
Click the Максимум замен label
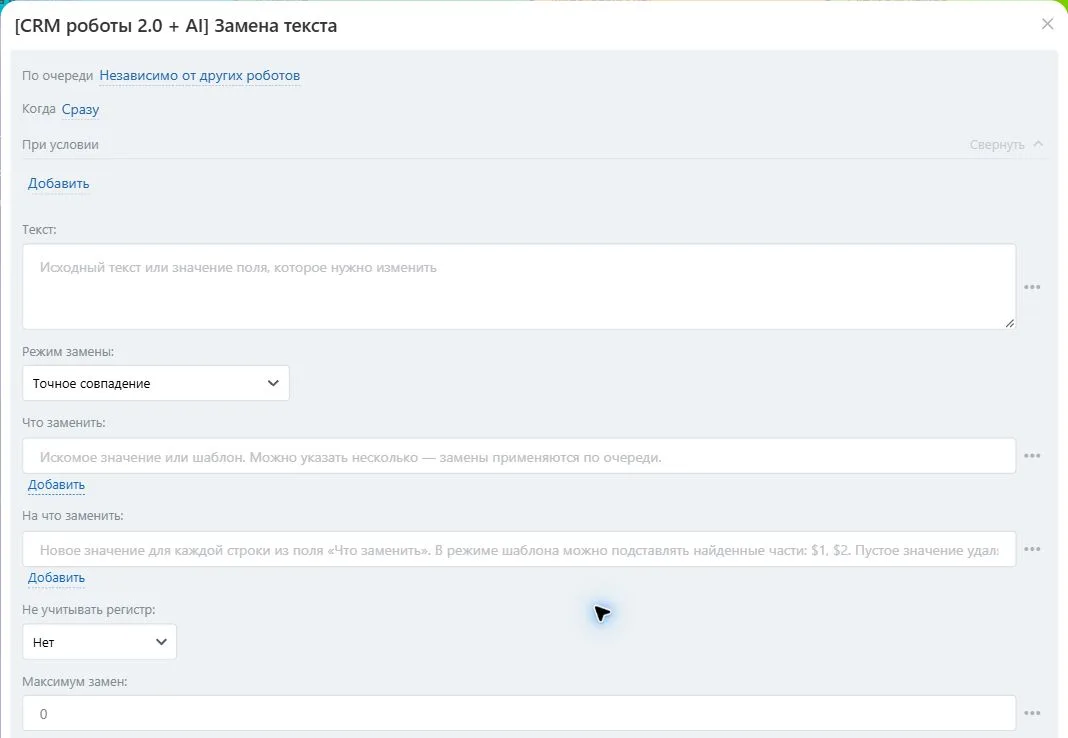coord(75,681)
